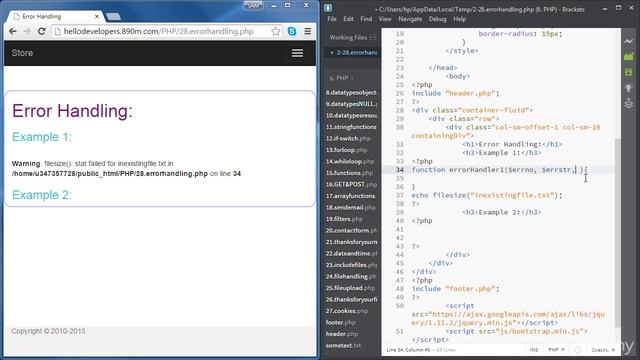Click the Working Files header
Image resolution: width=640 pixels, height=360 pixels.
(x=348, y=37)
